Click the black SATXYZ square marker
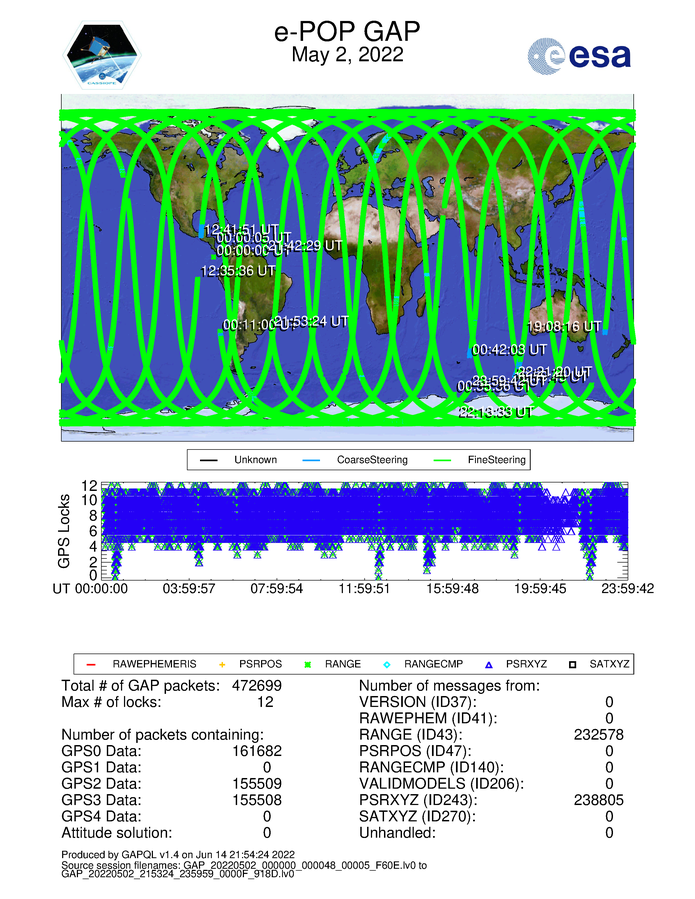Screen dimensions: 695x899 pyautogui.click(x=573, y=663)
